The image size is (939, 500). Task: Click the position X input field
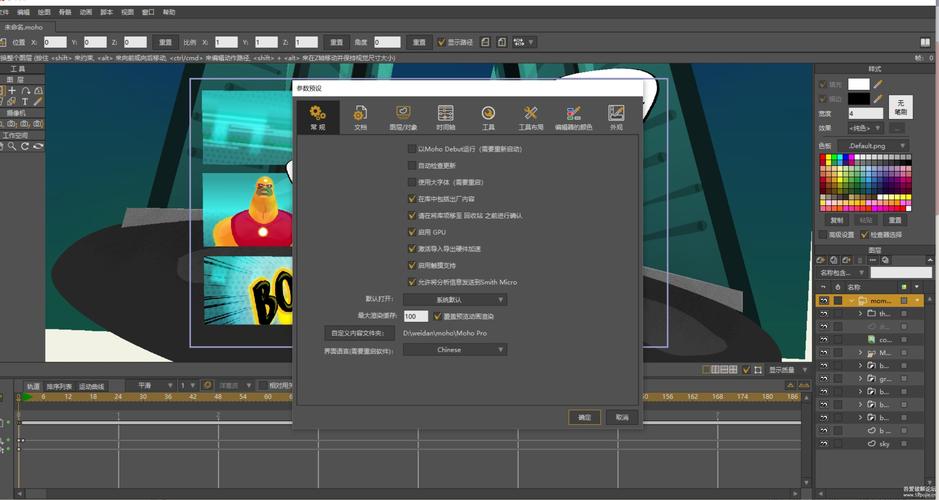click(55, 42)
